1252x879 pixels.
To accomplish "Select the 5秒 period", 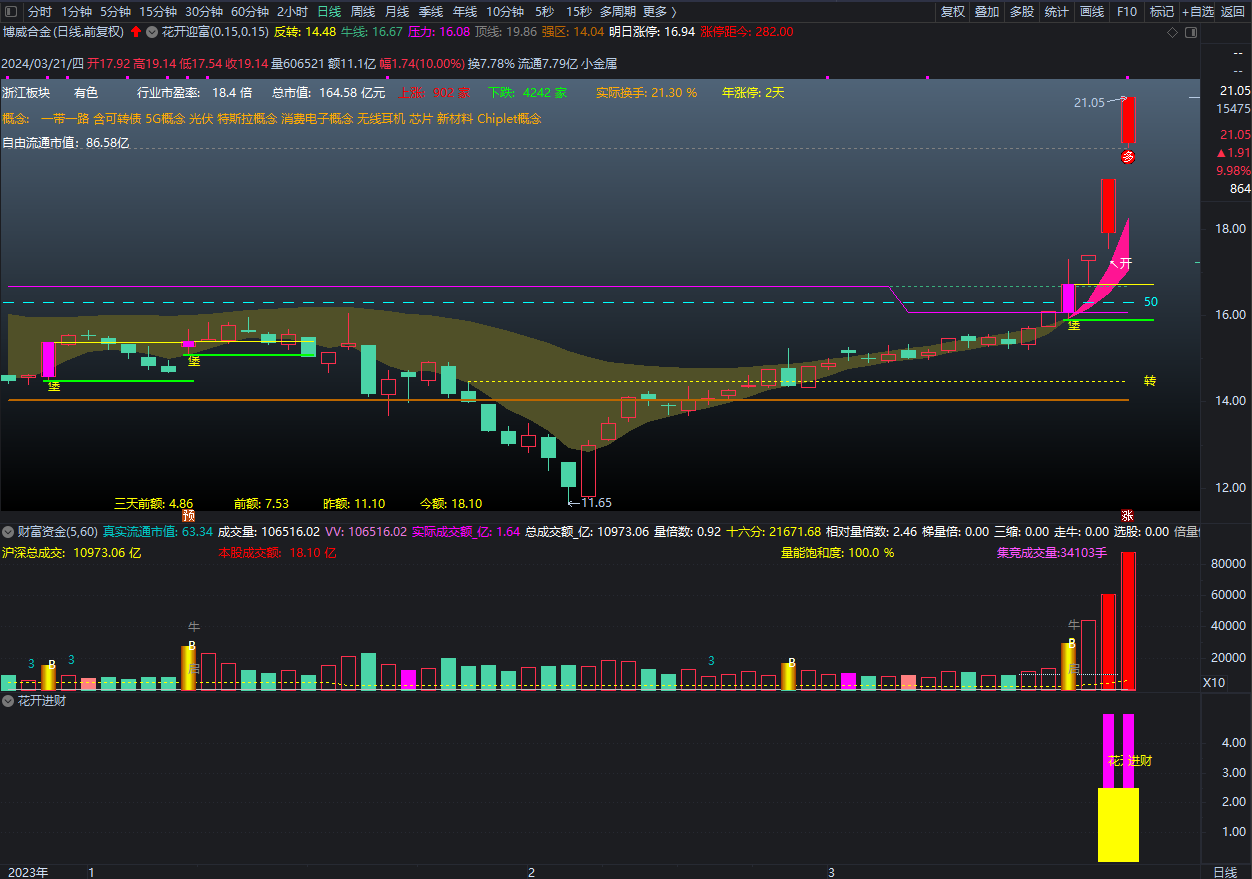I will [544, 12].
